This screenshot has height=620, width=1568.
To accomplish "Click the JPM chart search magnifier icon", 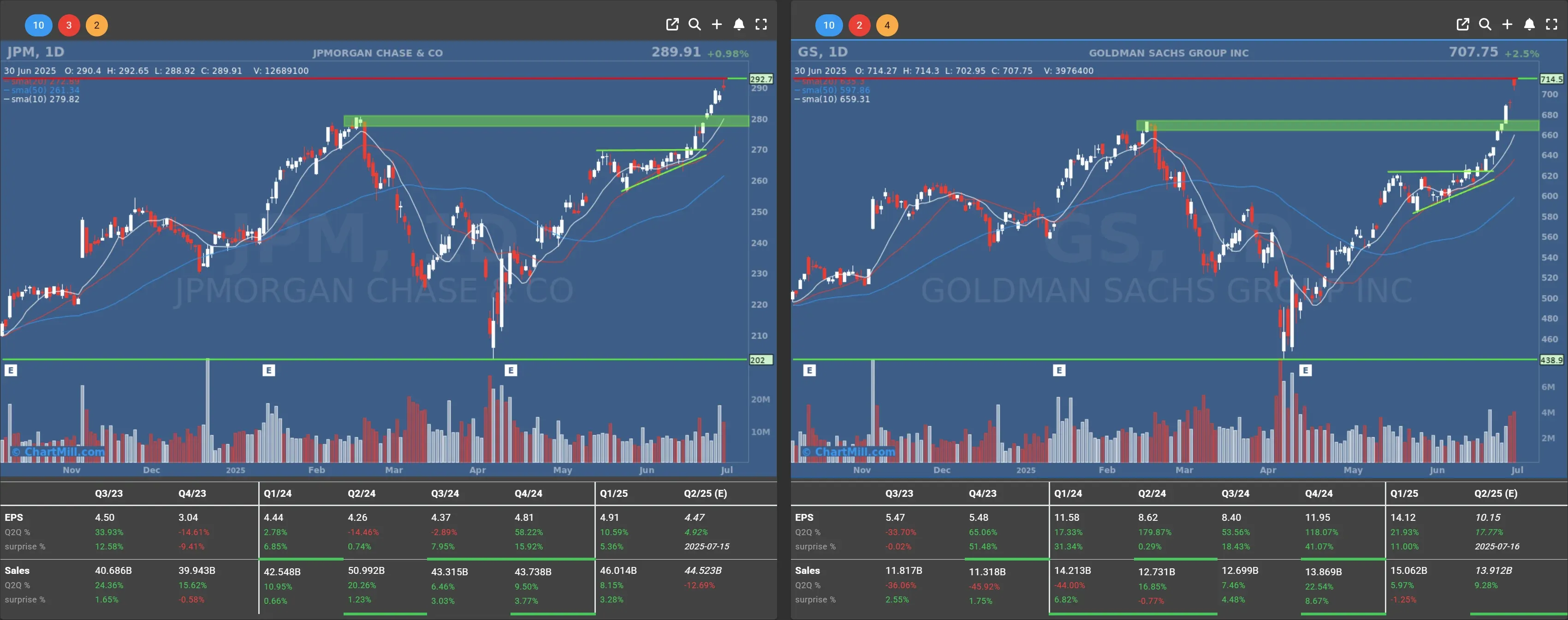I will [x=695, y=24].
